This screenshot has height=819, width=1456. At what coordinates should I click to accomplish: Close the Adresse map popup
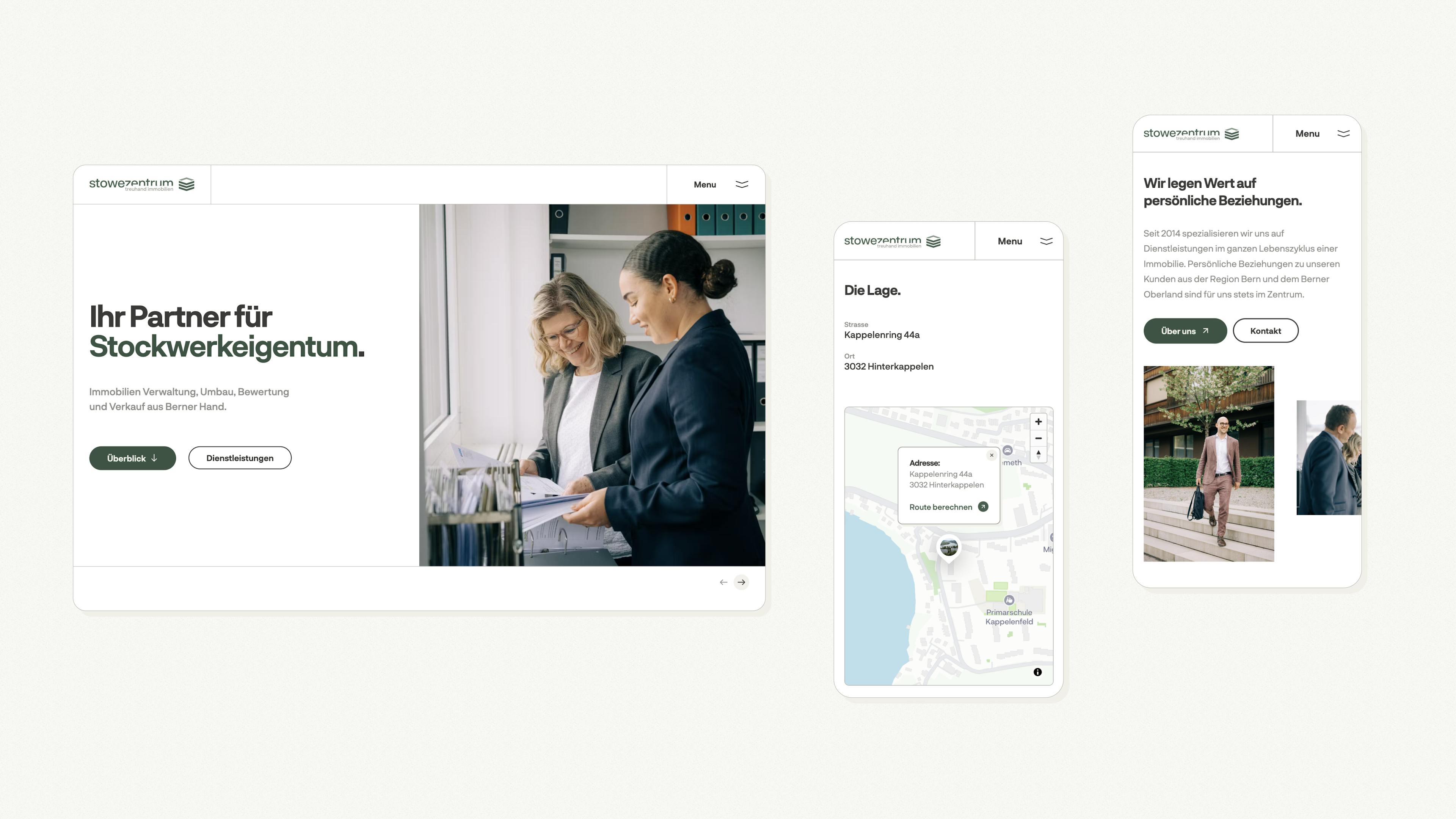pos(992,455)
